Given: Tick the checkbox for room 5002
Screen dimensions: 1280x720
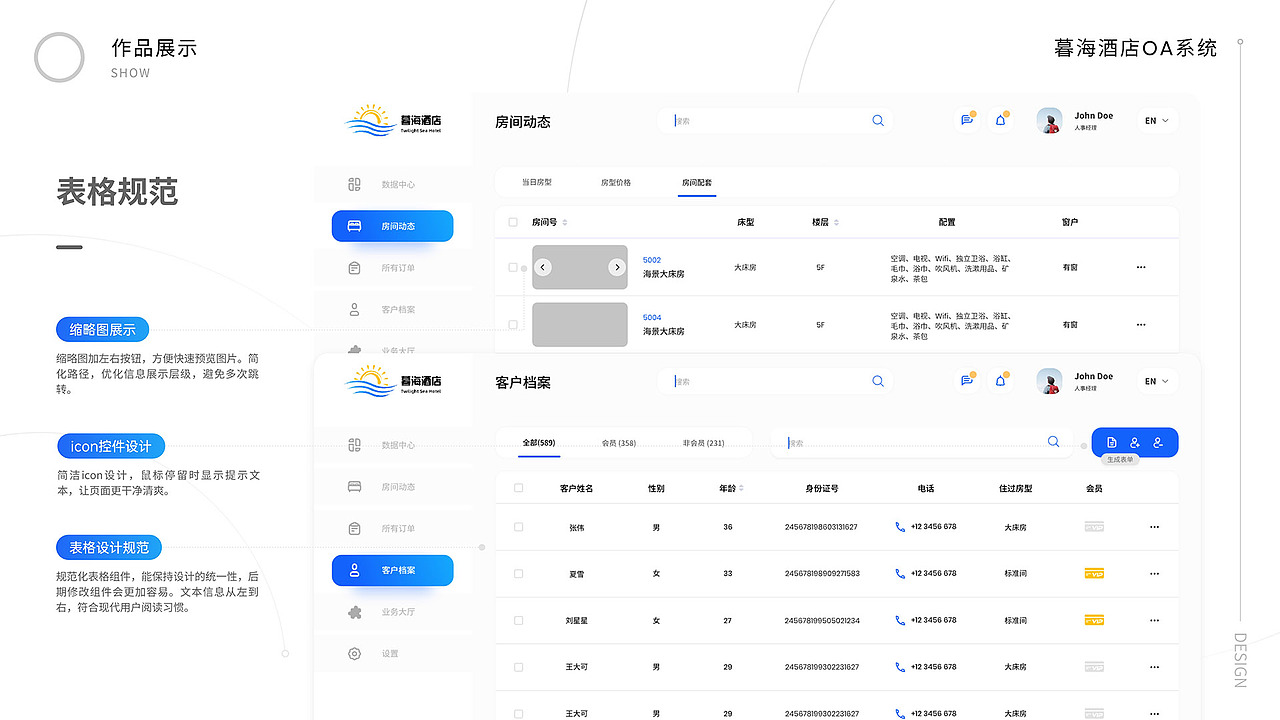Looking at the screenshot, I should click(514, 267).
